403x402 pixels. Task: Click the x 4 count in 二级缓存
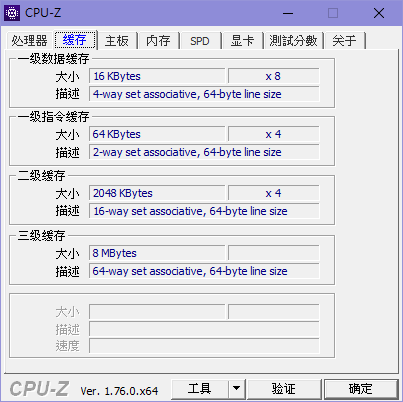click(273, 193)
